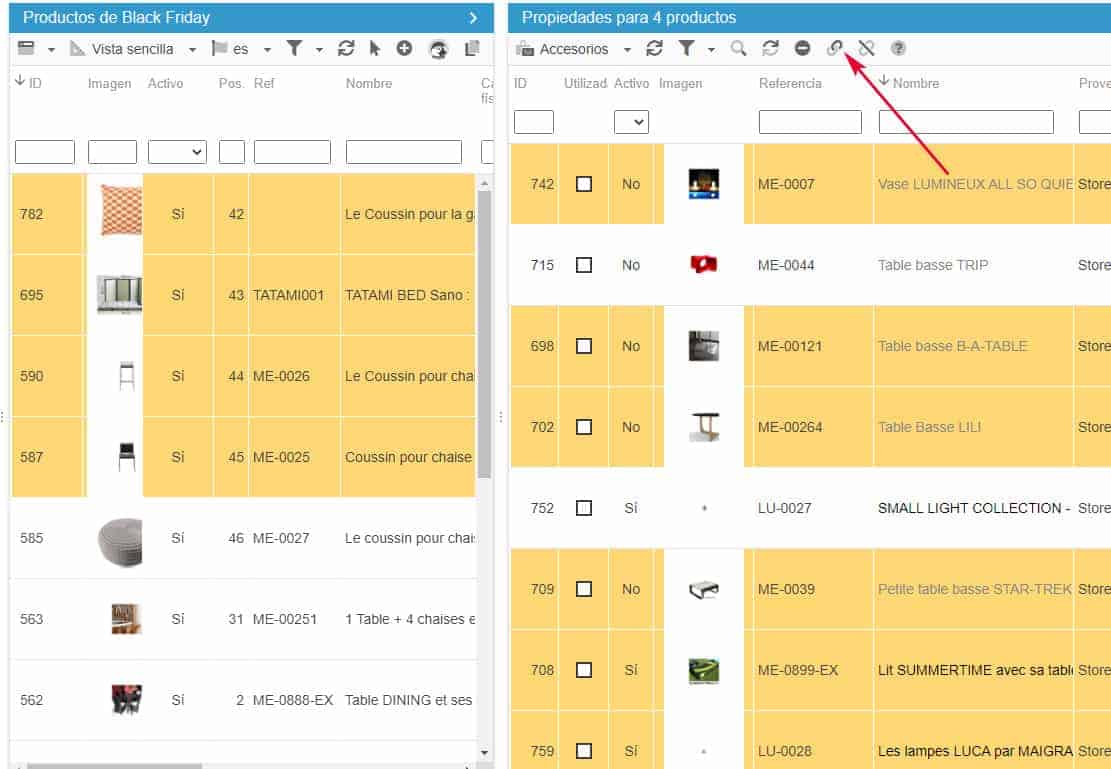Toggle Utilizado checkbox for LU-0027 row
Image resolution: width=1111 pixels, height=769 pixels.
tap(584, 508)
